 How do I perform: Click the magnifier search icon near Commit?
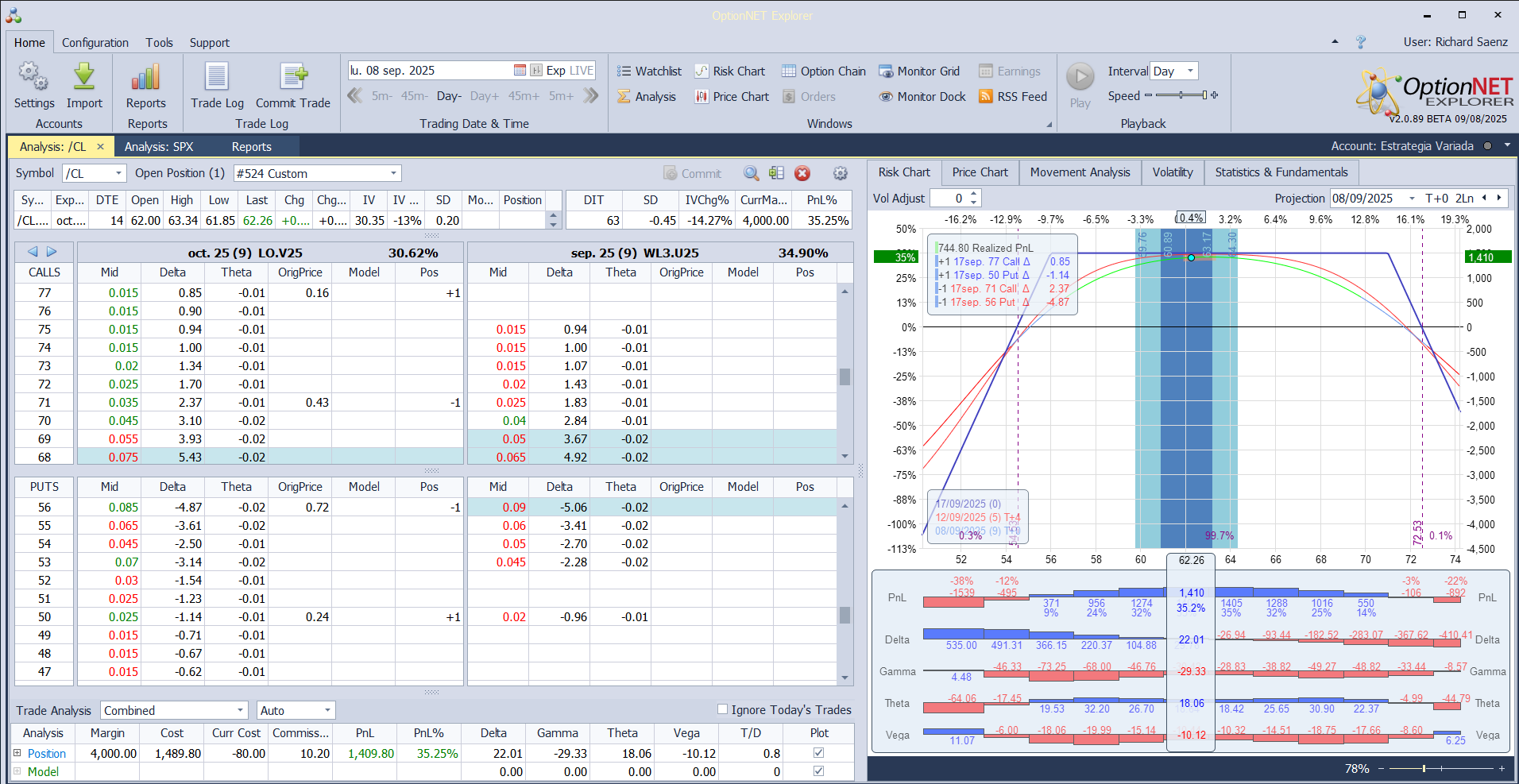click(x=751, y=173)
